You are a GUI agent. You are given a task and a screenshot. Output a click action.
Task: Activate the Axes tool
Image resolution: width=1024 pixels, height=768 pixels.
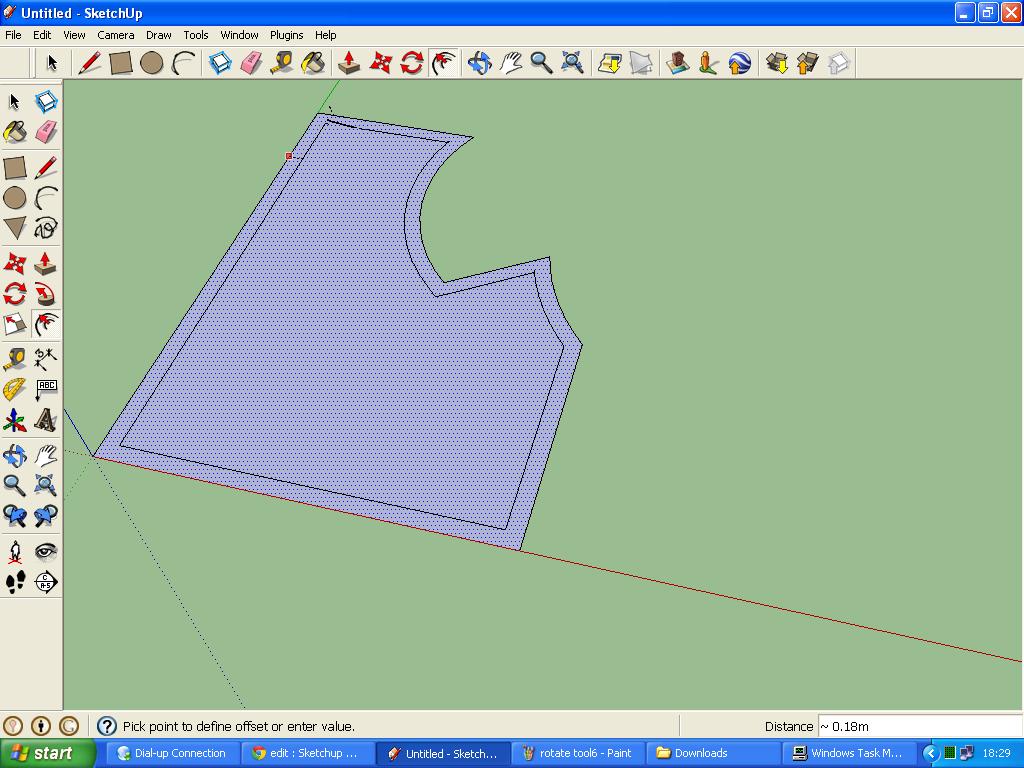tap(15, 420)
